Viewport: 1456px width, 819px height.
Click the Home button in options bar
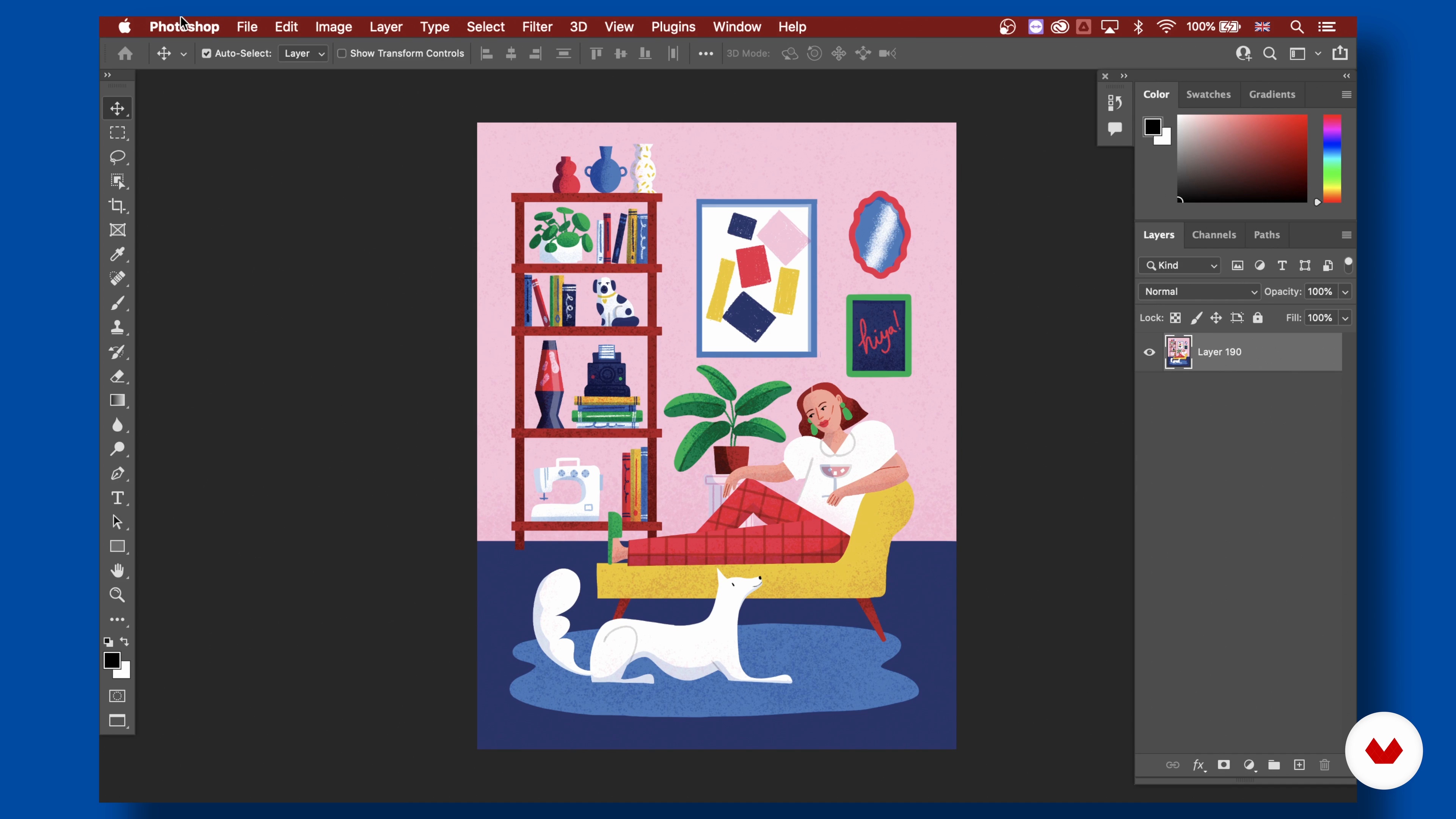point(125,53)
